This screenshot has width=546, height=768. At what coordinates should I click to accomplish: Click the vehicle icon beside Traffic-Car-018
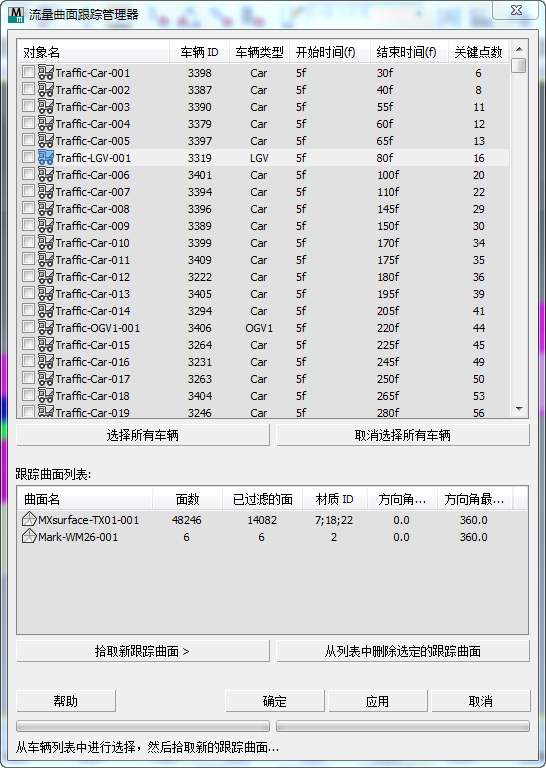pyautogui.click(x=46, y=395)
